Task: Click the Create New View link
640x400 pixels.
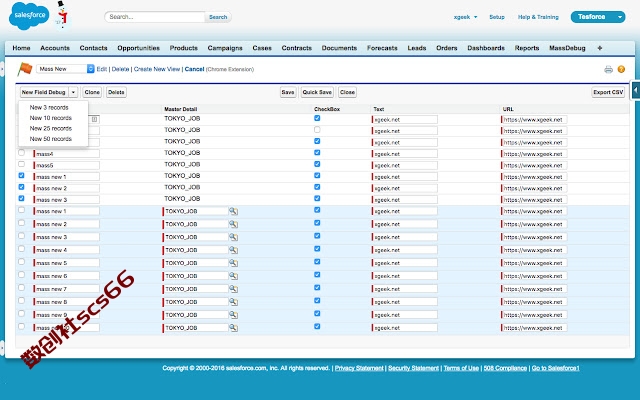Action: [157, 69]
